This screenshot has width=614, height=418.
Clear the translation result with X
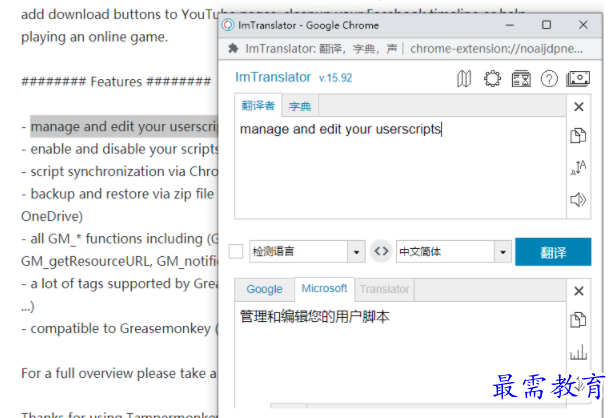579,291
